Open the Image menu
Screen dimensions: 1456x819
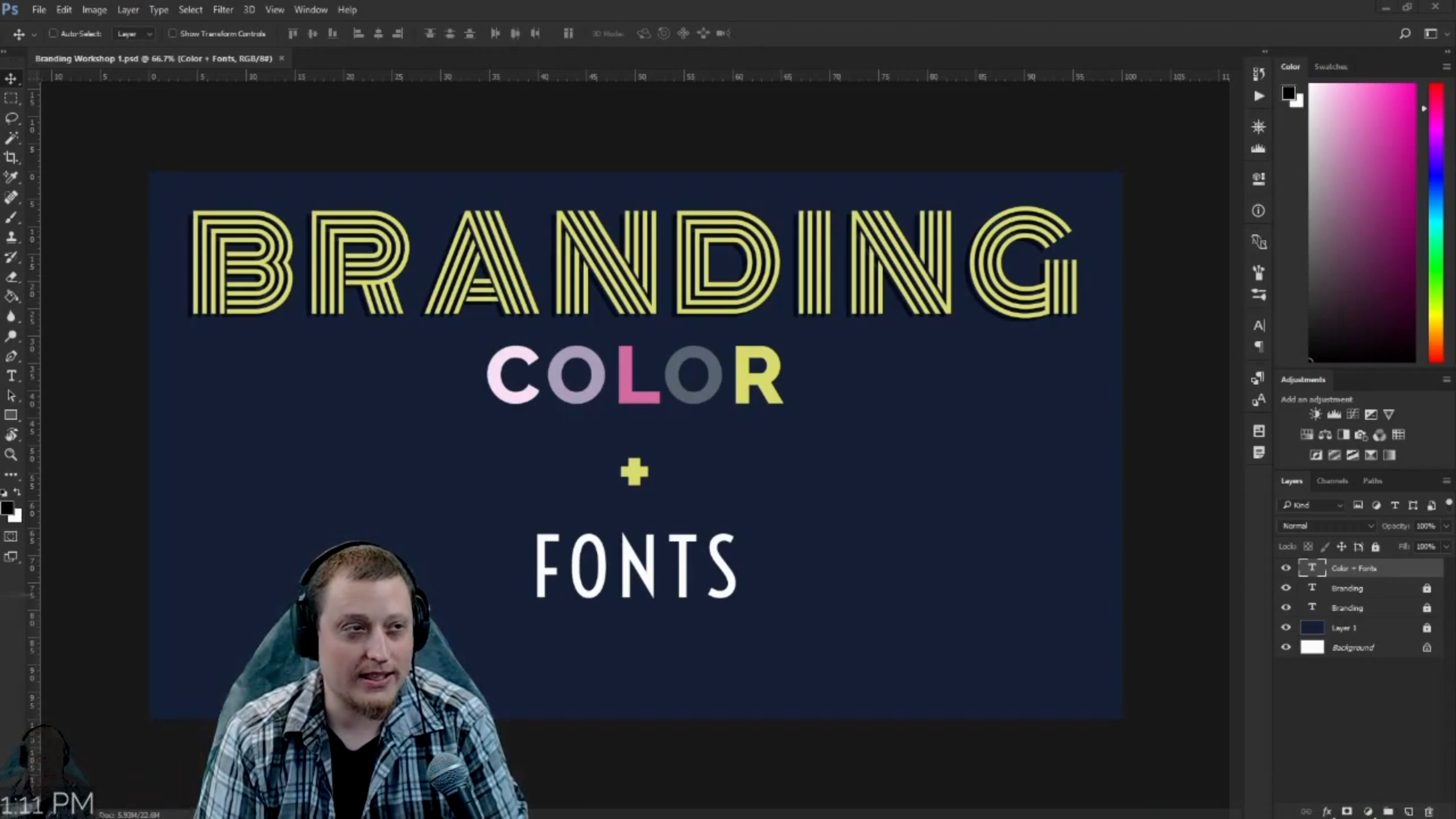click(x=94, y=10)
